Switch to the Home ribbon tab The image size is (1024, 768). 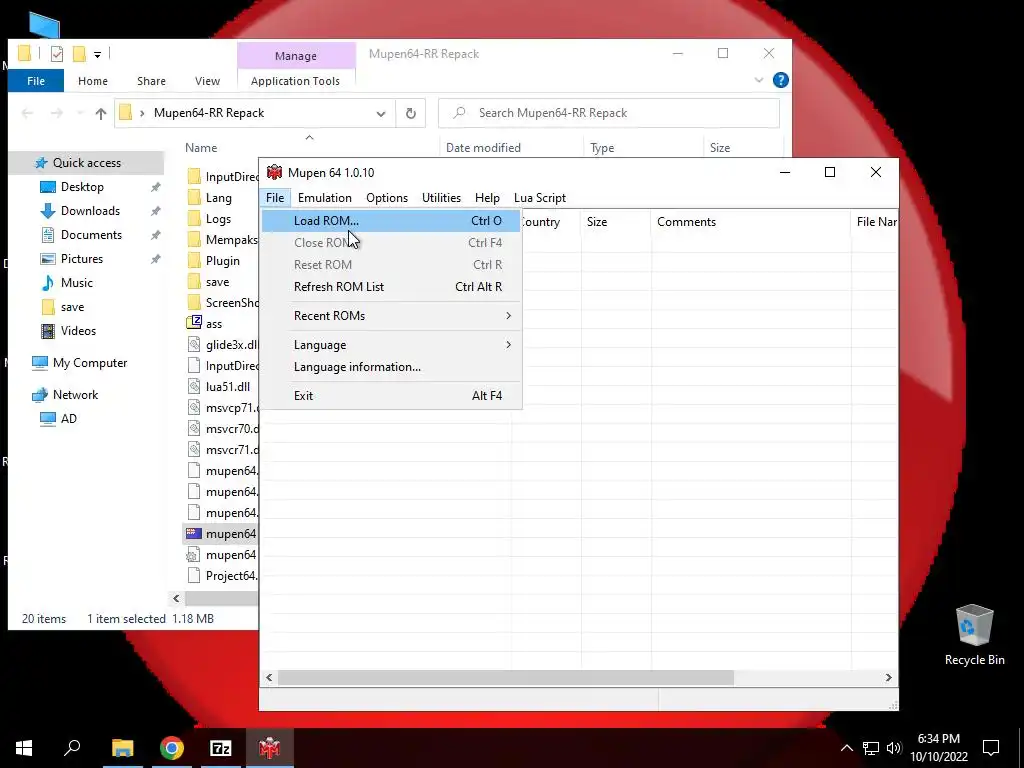tap(93, 81)
